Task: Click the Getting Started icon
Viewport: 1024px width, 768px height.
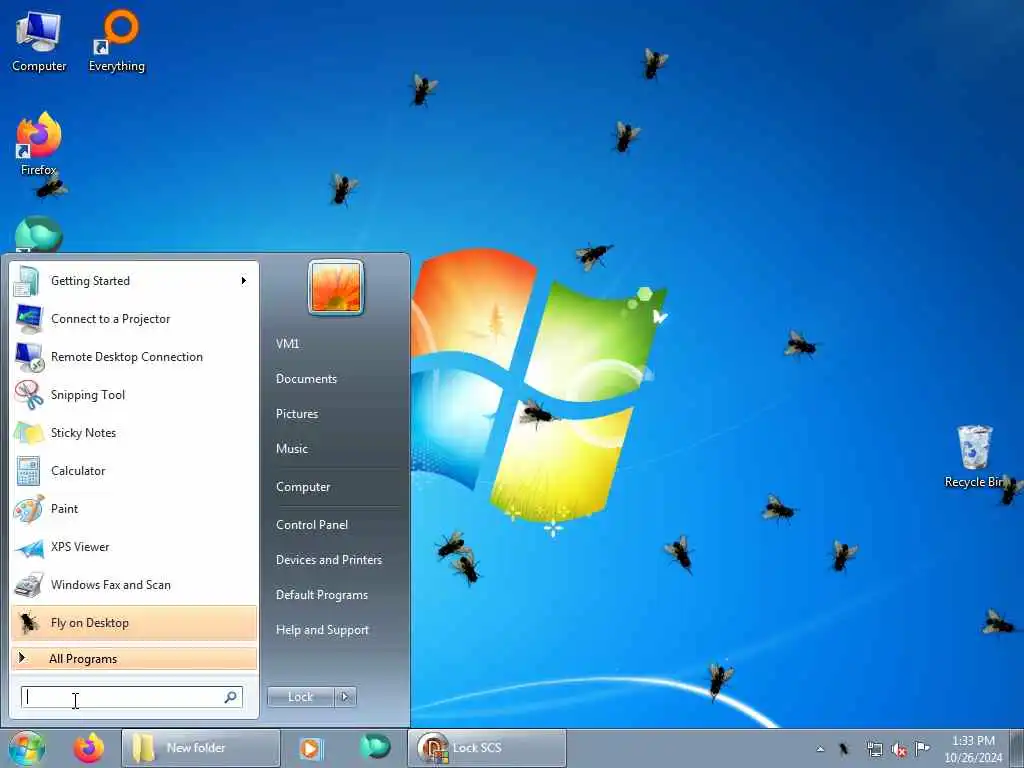Action: tap(27, 281)
